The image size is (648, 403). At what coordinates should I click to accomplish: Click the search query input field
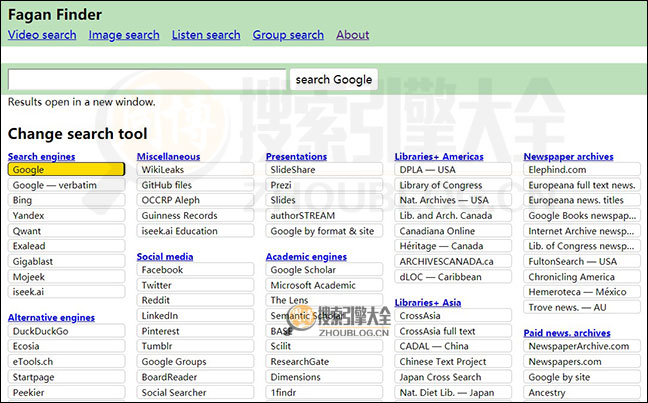pyautogui.click(x=147, y=79)
